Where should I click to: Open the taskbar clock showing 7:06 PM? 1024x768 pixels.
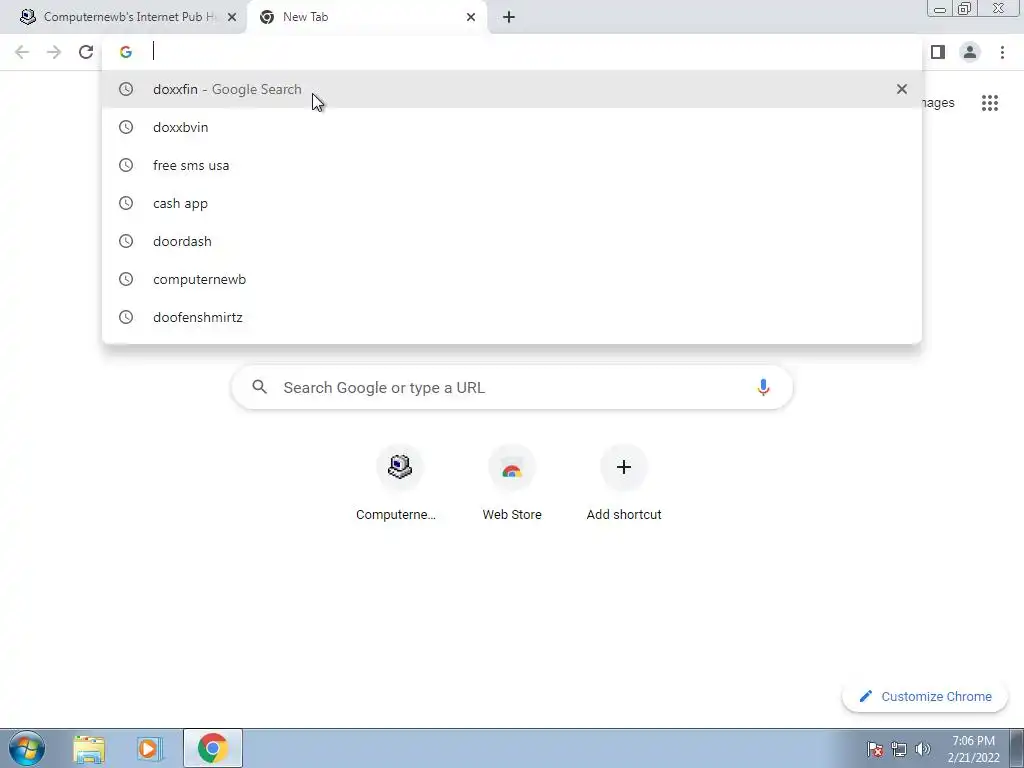[973, 749]
